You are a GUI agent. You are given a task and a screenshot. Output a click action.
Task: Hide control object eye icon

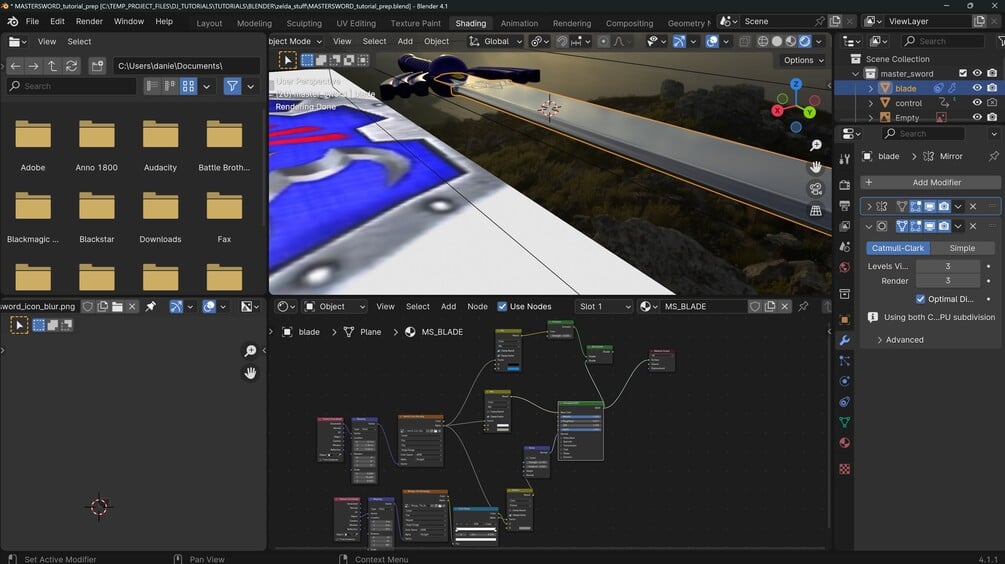point(977,103)
